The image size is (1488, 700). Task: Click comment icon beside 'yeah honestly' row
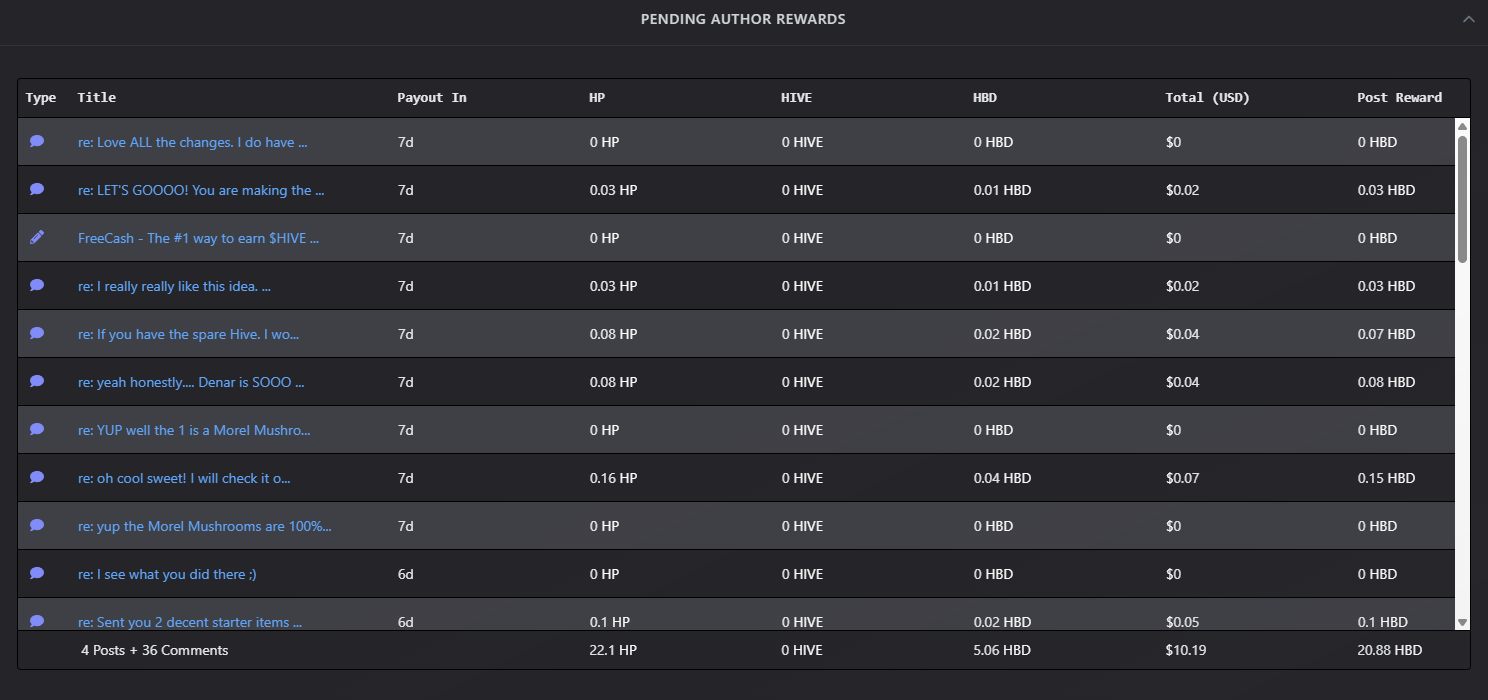[x=37, y=381]
